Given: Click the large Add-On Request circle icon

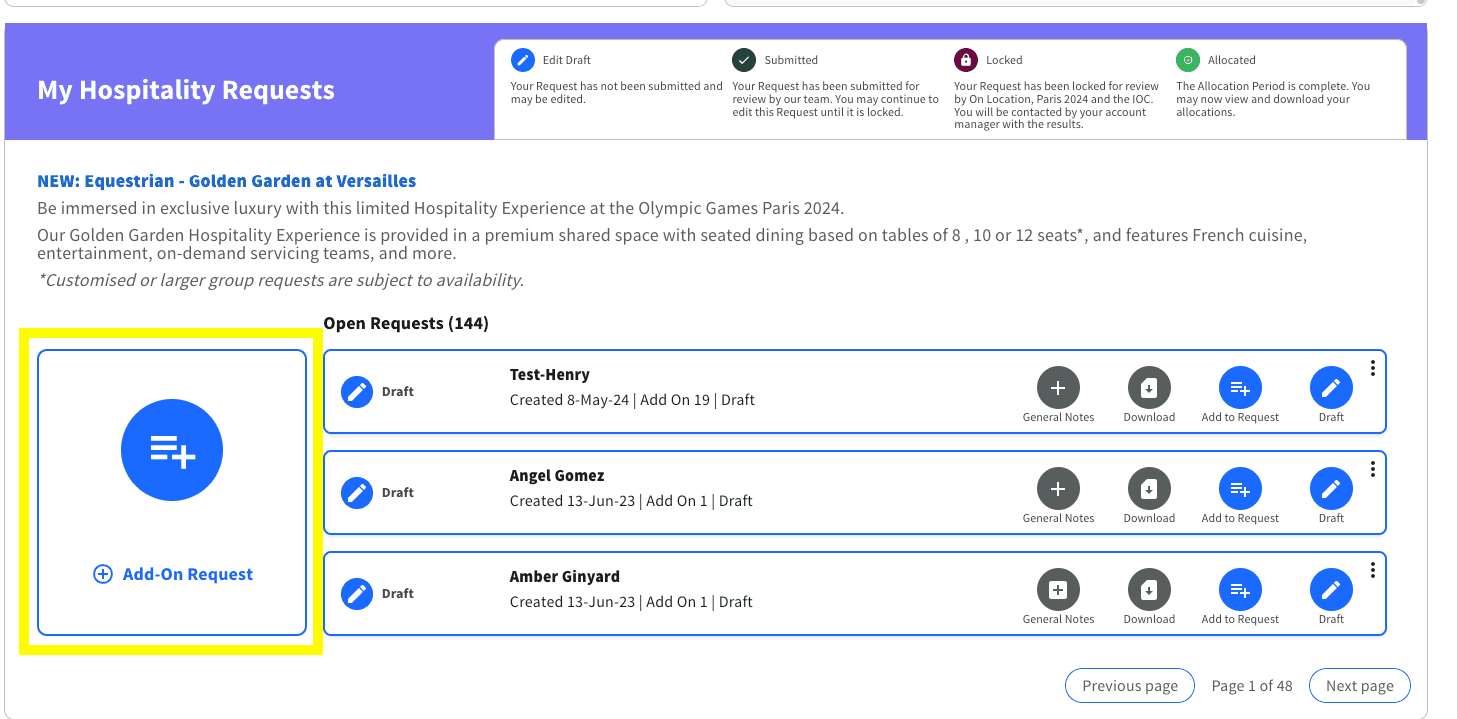Looking at the screenshot, I should (x=172, y=451).
